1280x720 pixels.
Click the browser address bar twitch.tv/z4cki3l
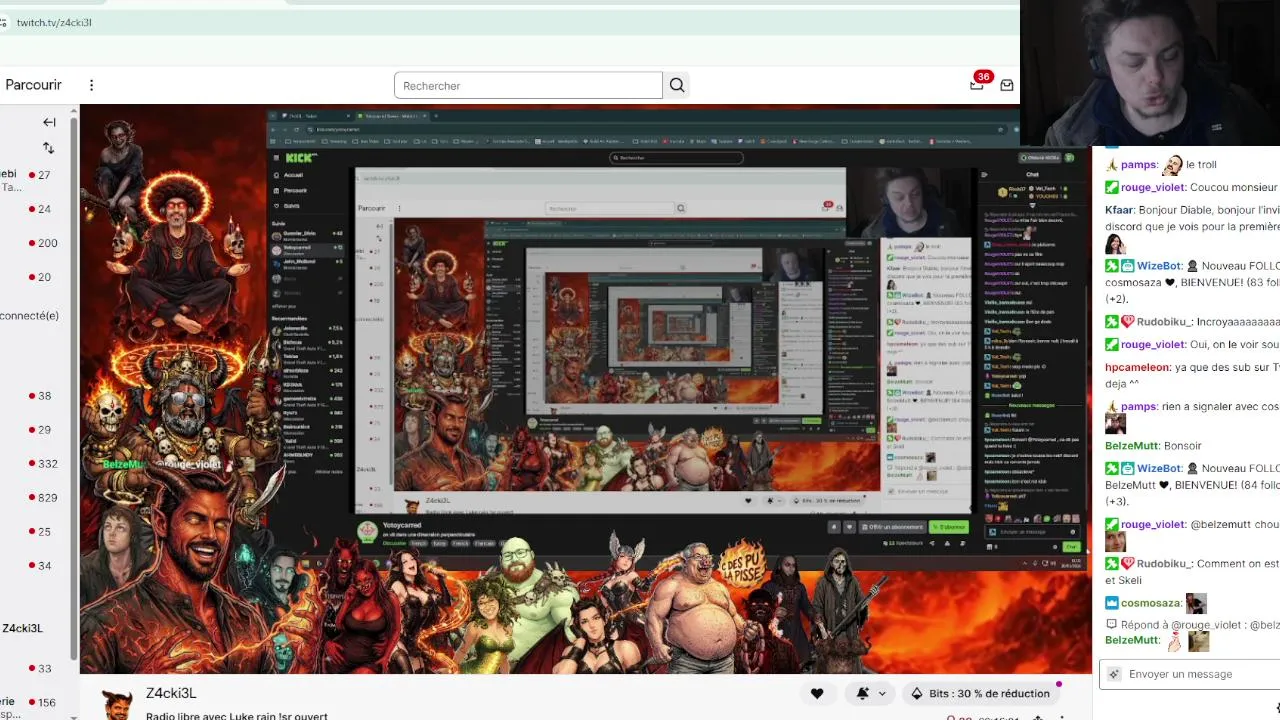tap(54, 22)
